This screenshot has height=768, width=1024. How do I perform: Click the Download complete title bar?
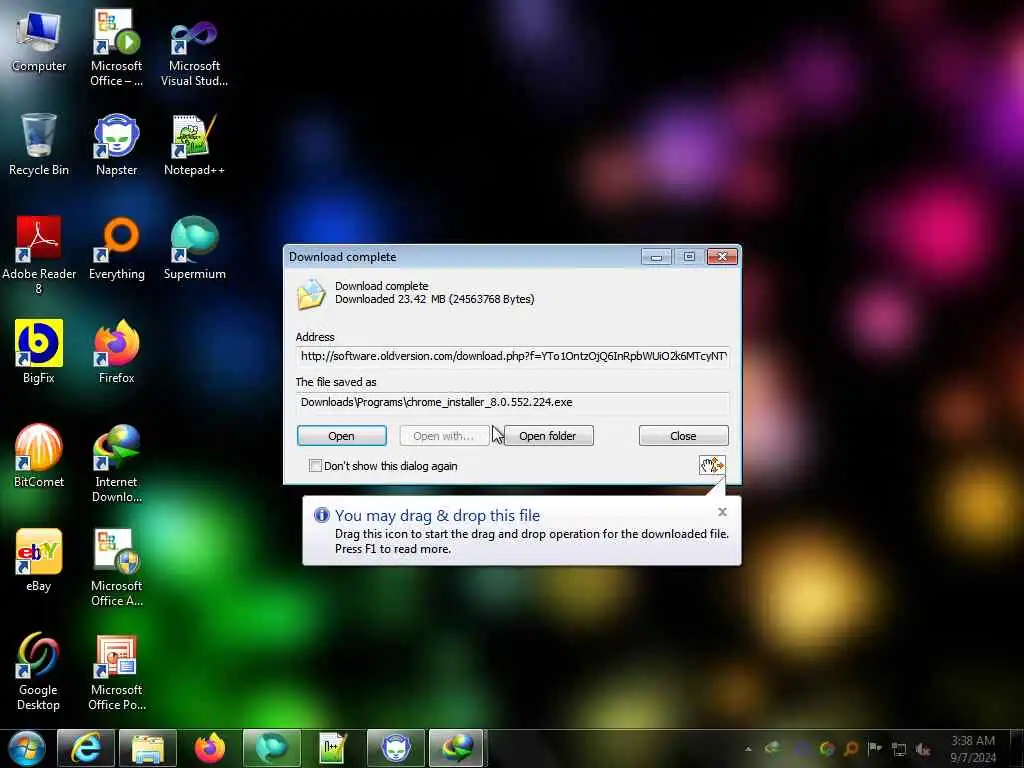tap(464, 257)
